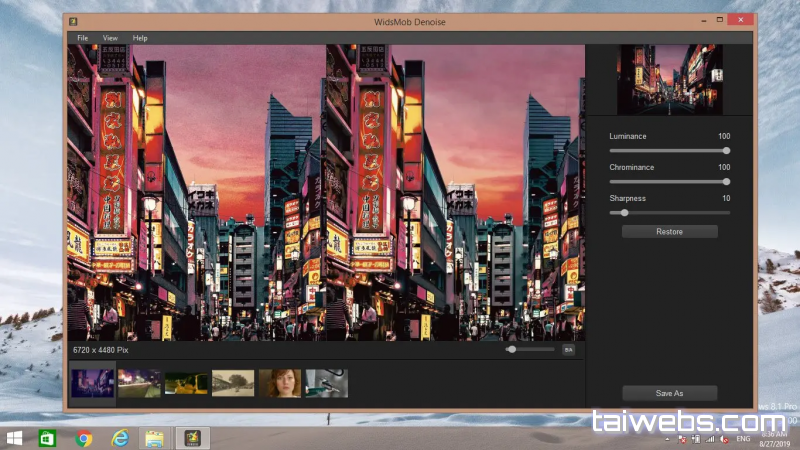Image resolution: width=800 pixels, height=450 pixels.
Task: Select the third thumbnail in the filmstrip
Action: click(186, 383)
